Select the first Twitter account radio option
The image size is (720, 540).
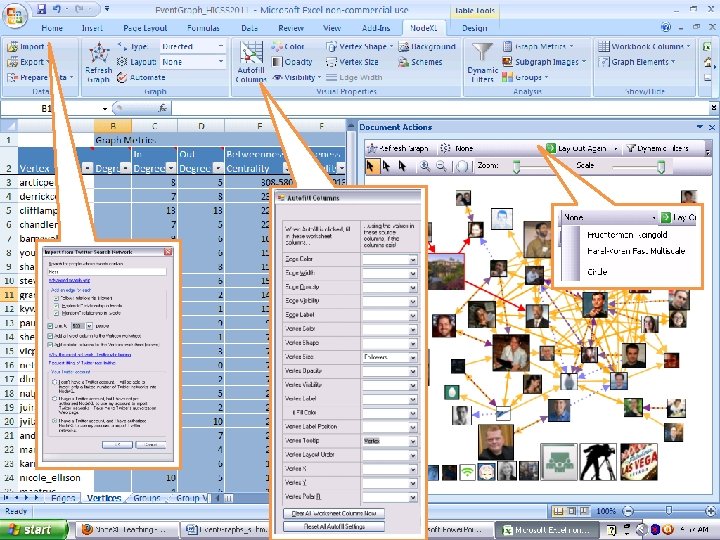[55, 382]
